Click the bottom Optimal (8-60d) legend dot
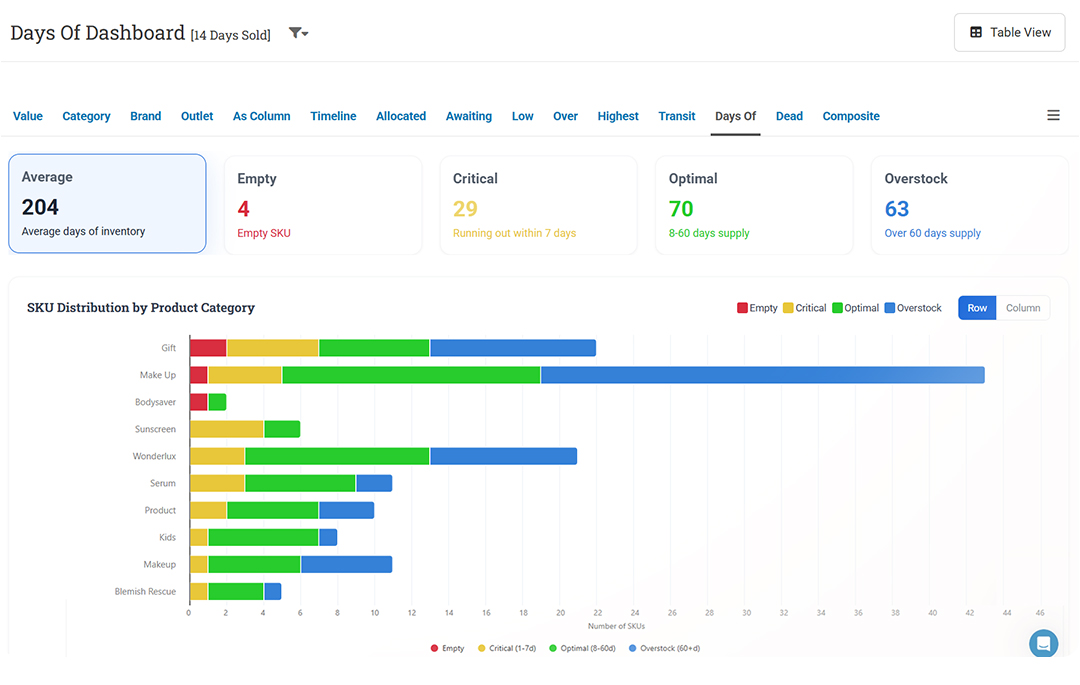Image resolution: width=1080 pixels, height=685 pixels. tap(552, 649)
